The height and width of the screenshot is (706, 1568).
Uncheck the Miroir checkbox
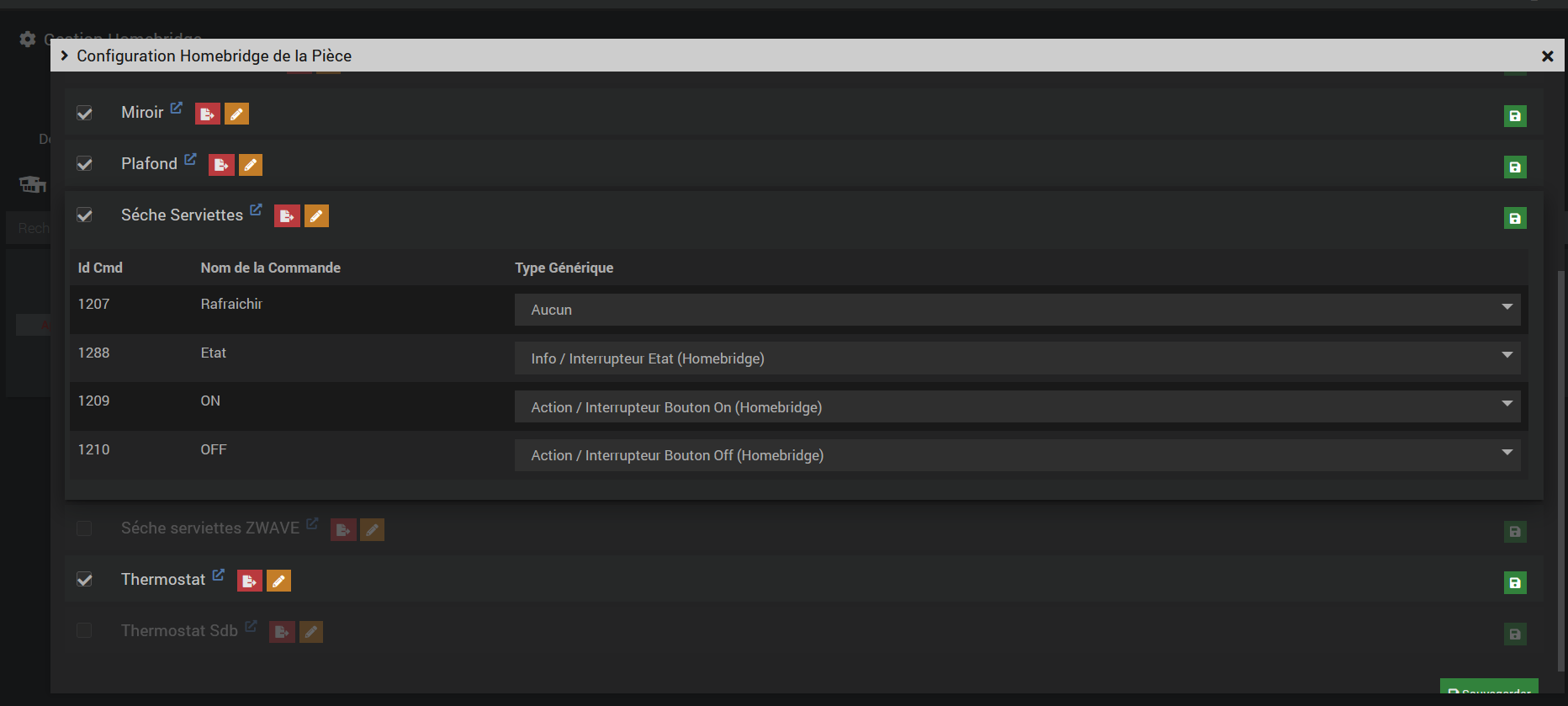click(x=85, y=114)
